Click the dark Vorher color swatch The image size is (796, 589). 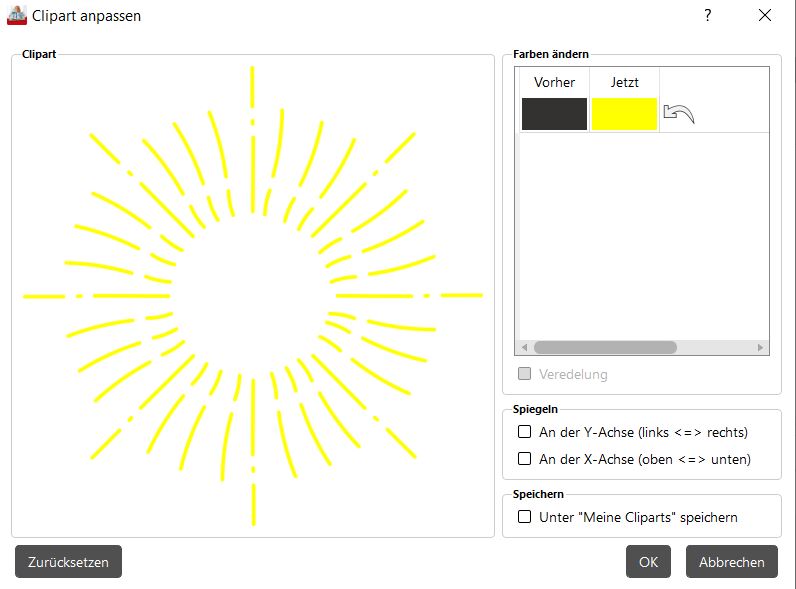(554, 114)
